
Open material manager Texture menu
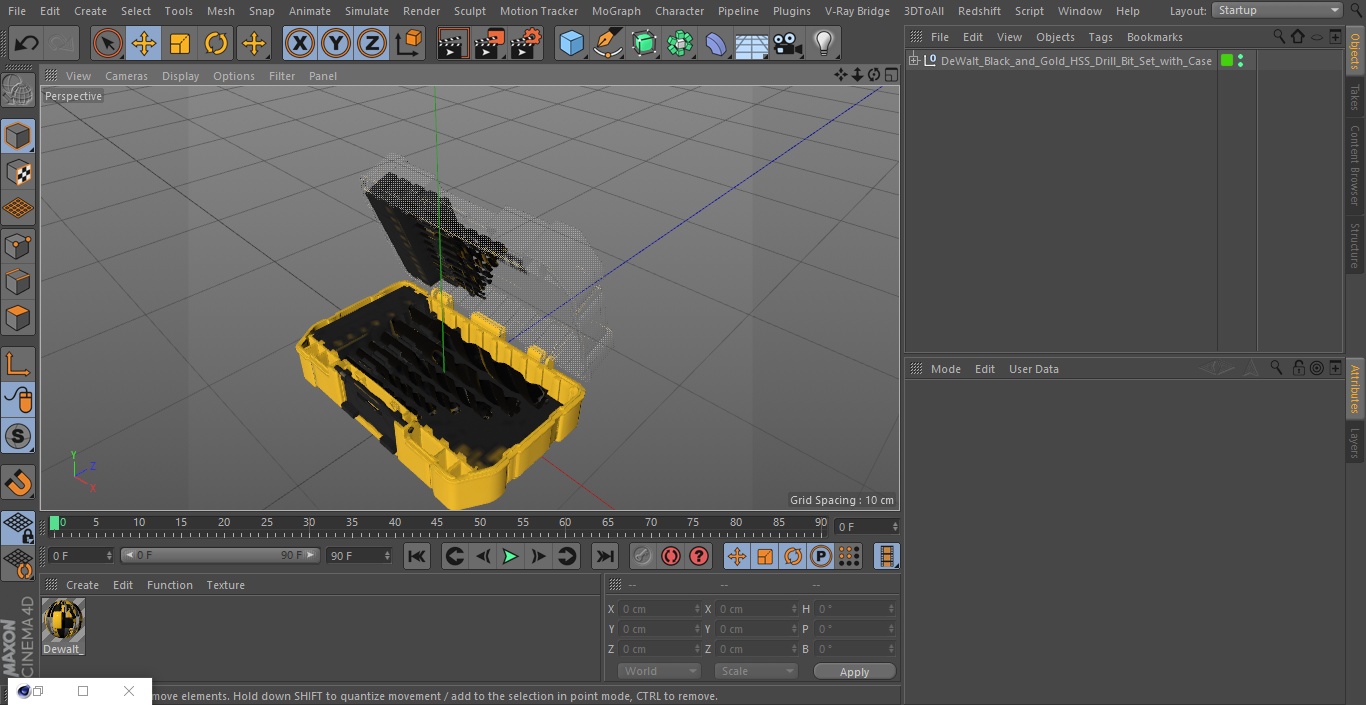(226, 585)
